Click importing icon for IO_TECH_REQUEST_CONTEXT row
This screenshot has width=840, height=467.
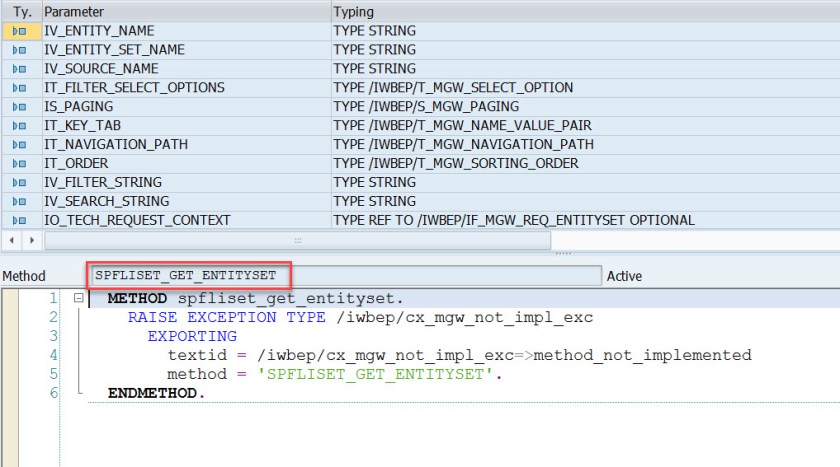click(x=19, y=220)
